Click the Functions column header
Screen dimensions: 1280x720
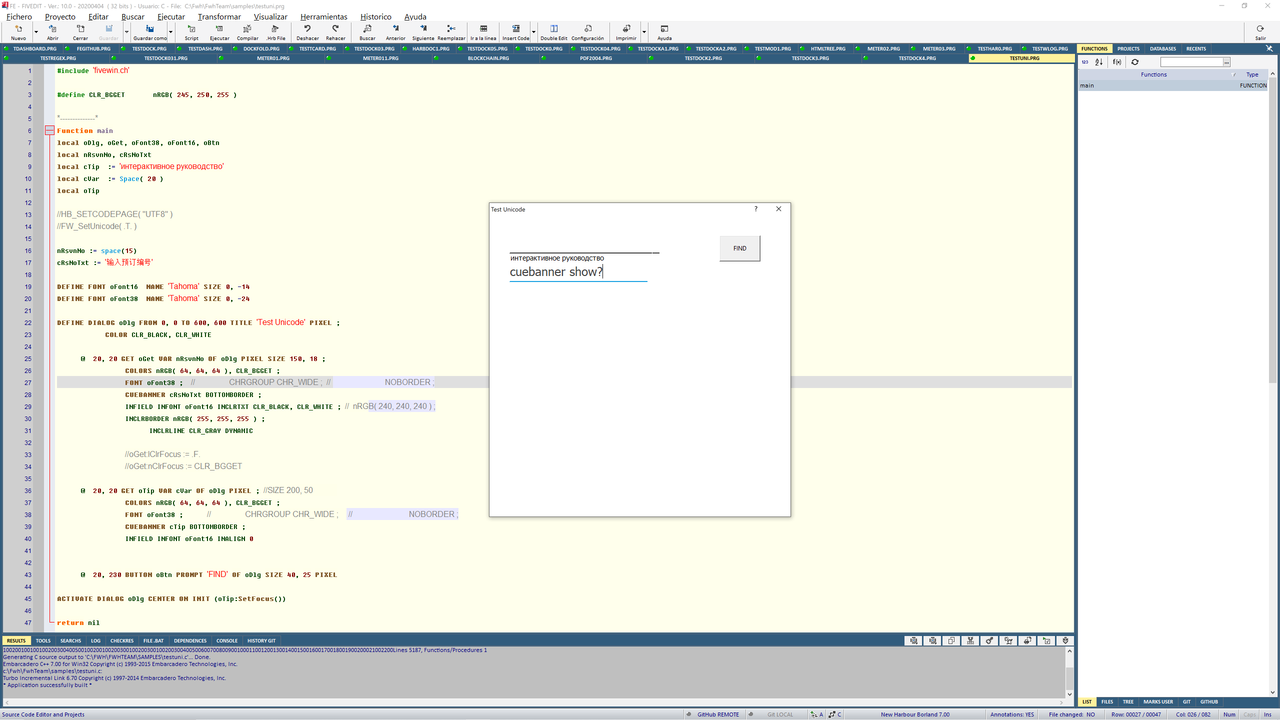point(1154,74)
